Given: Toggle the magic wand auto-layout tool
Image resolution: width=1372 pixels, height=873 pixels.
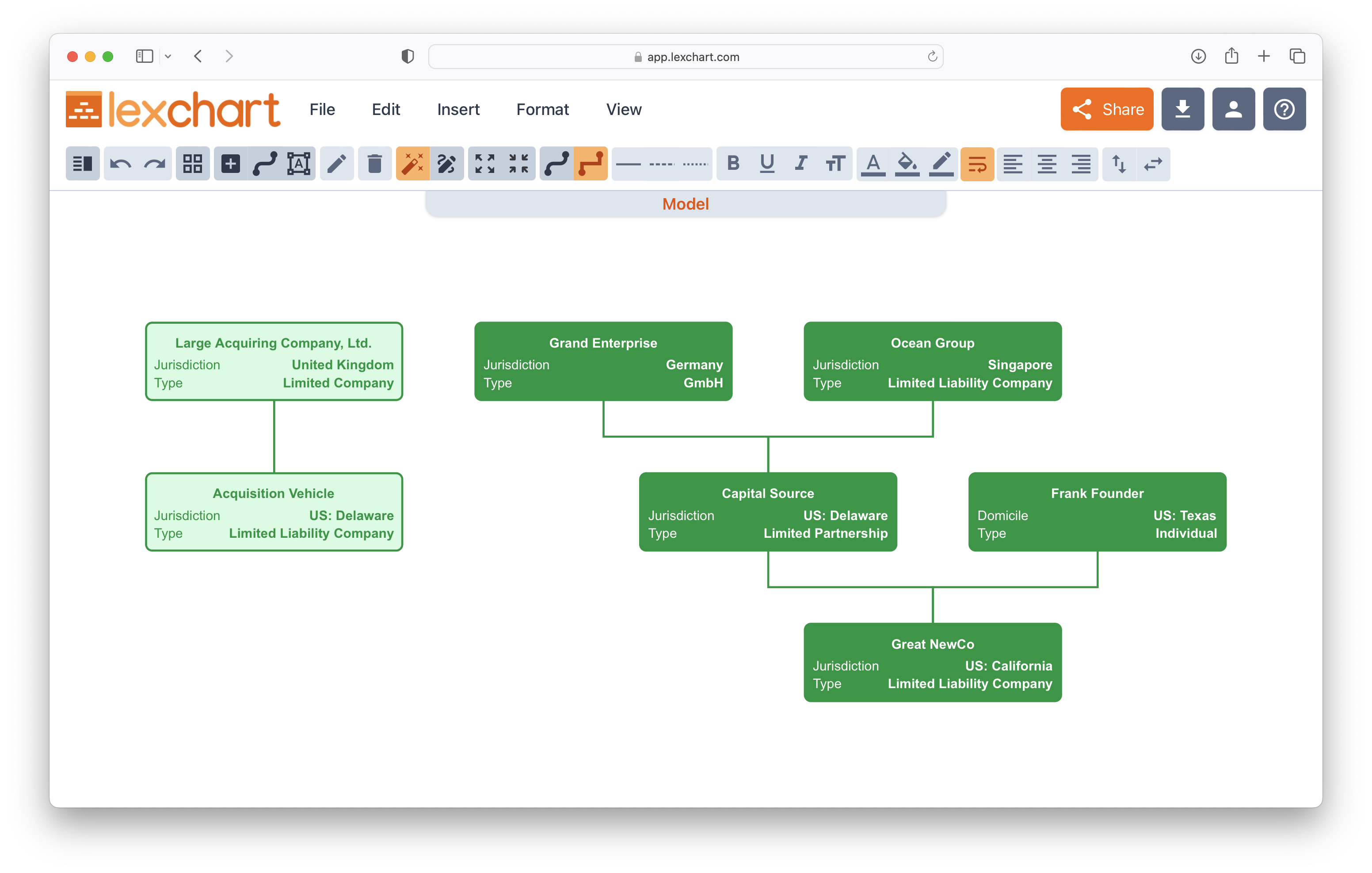Looking at the screenshot, I should tap(412, 164).
